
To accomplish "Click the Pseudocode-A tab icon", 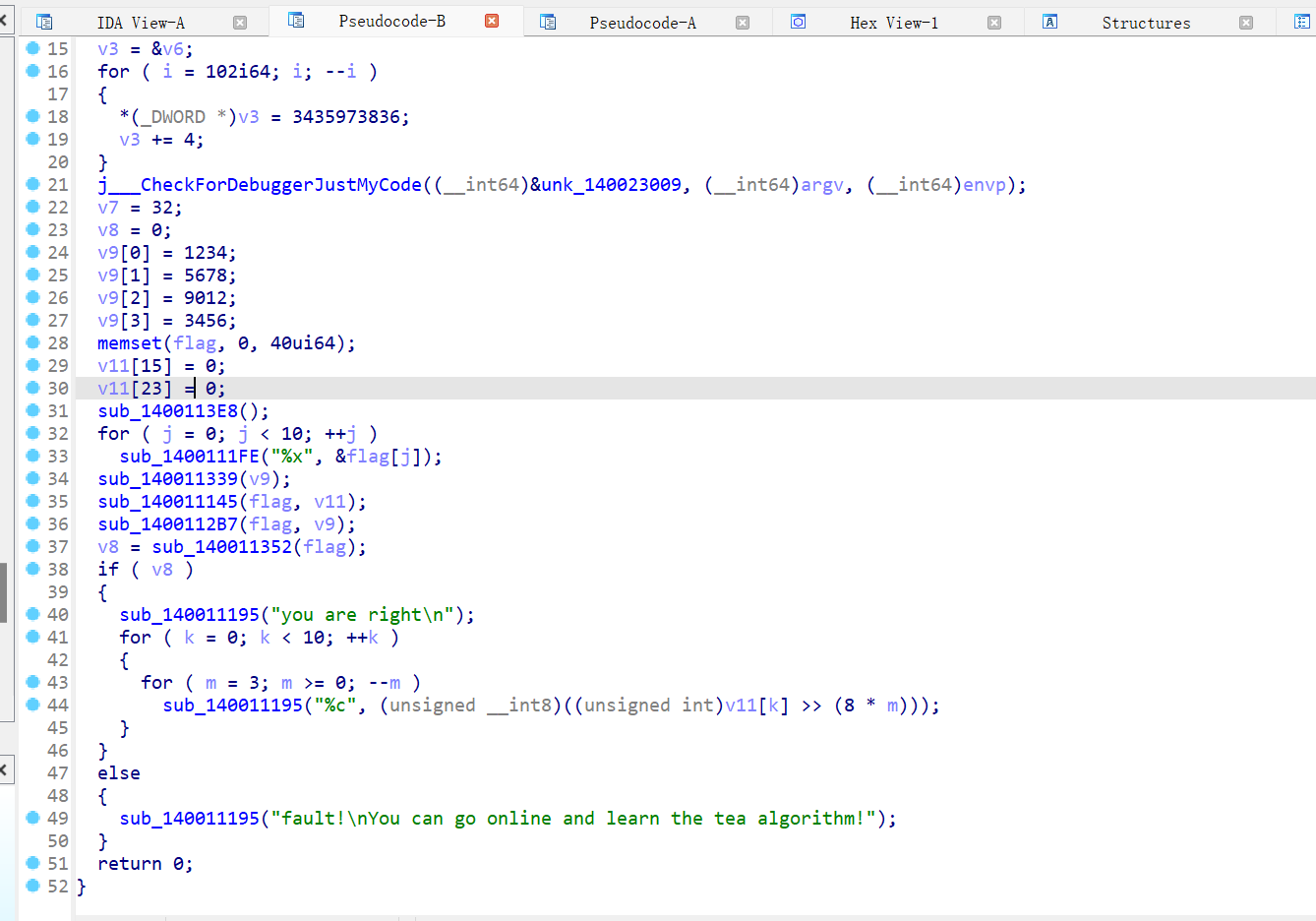I will (548, 22).
